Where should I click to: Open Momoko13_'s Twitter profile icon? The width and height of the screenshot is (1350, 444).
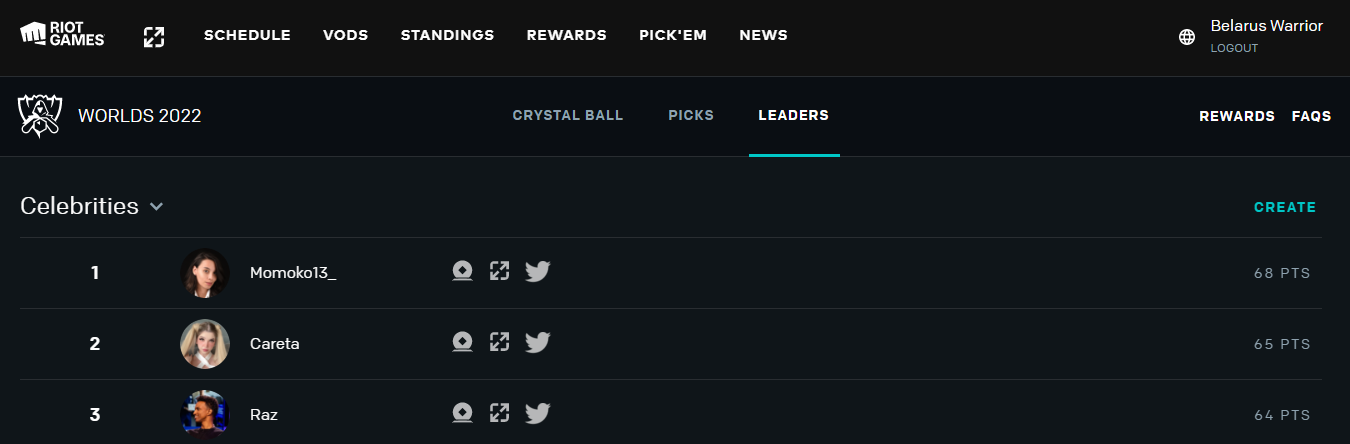point(538,272)
